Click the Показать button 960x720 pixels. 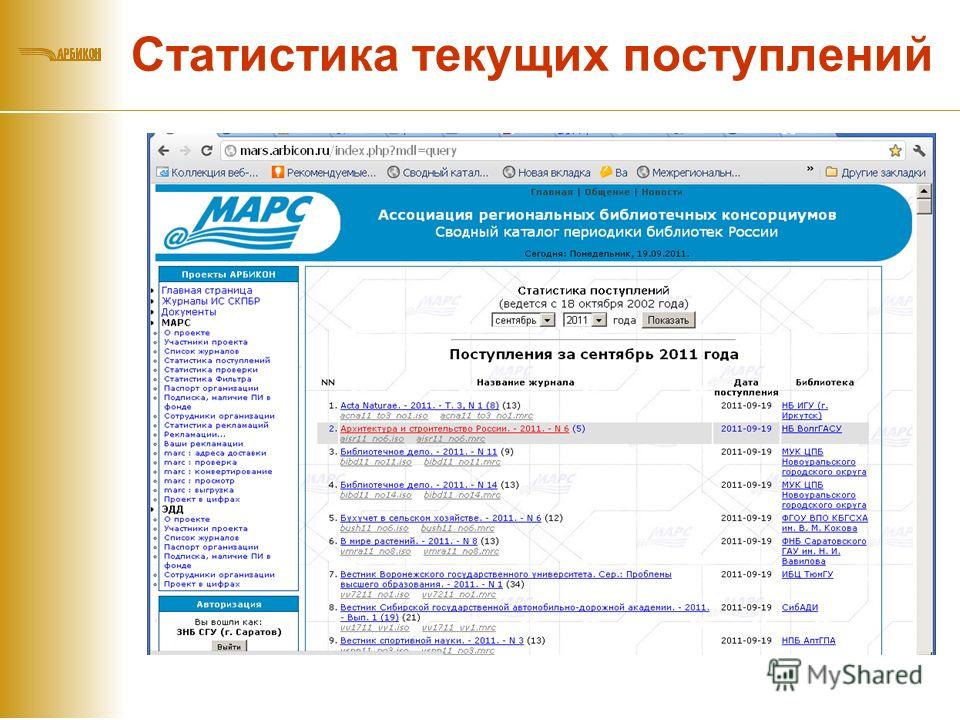[669, 320]
